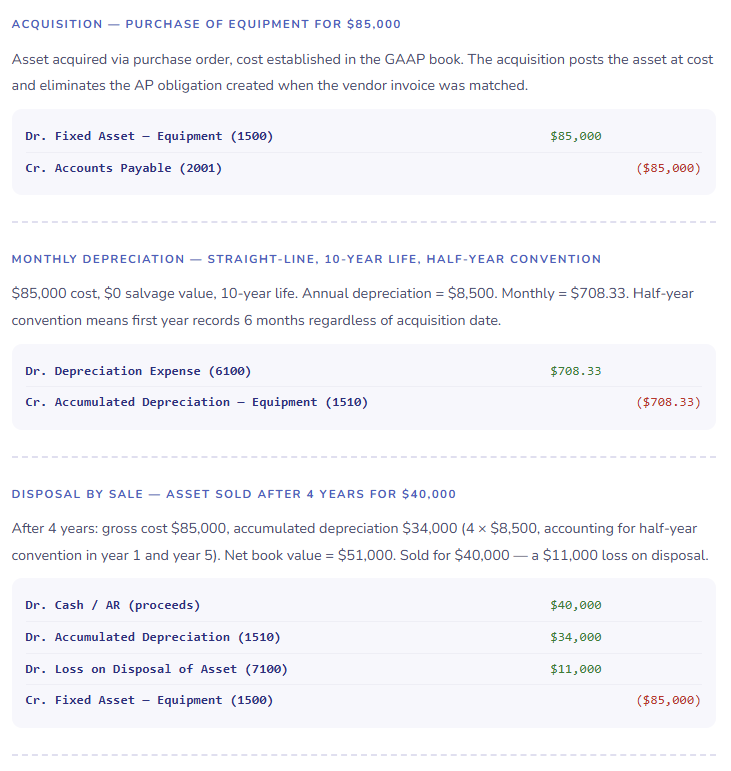Click the $708.33 debit amount

[x=576, y=371]
